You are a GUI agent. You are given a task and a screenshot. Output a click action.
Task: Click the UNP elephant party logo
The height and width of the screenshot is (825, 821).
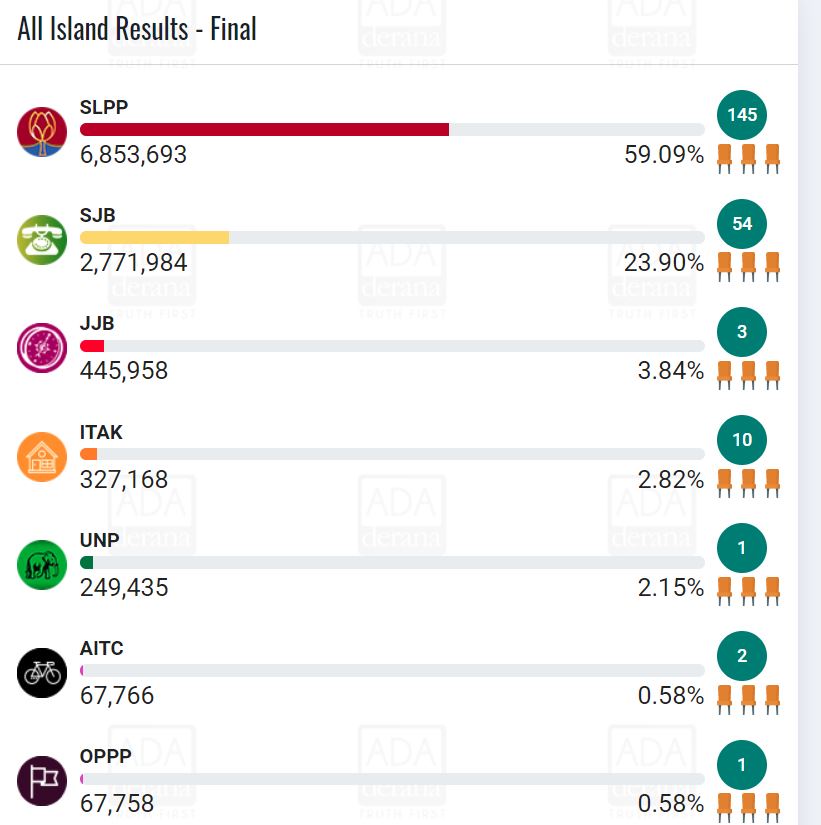pos(42,564)
